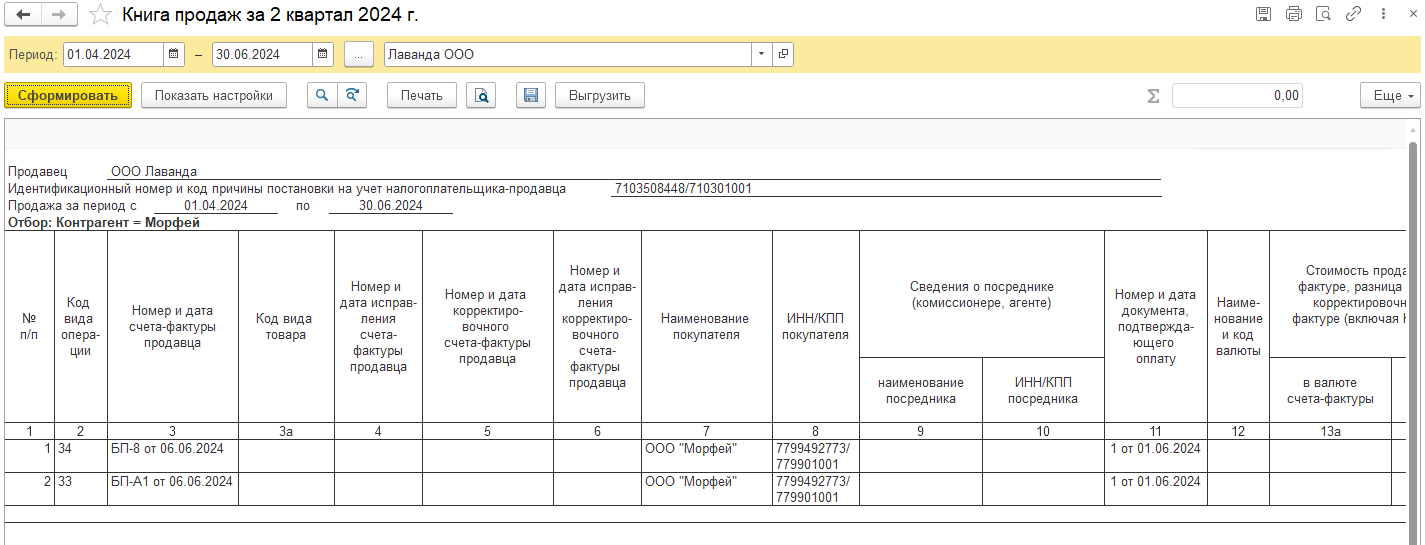Select payment document cell in row 2
Viewport: 1425px width, 545px height.
(x=1156, y=489)
